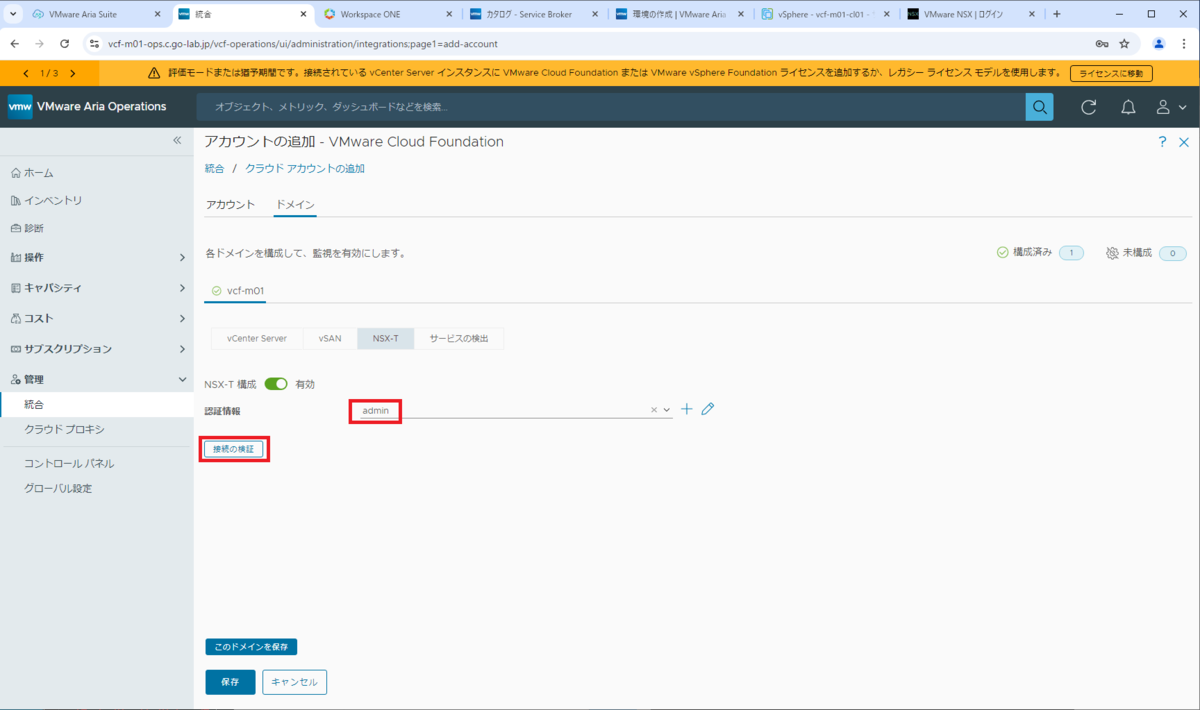The image size is (1200, 710).
Task: Clear the admin credential selection
Action: (x=654, y=410)
